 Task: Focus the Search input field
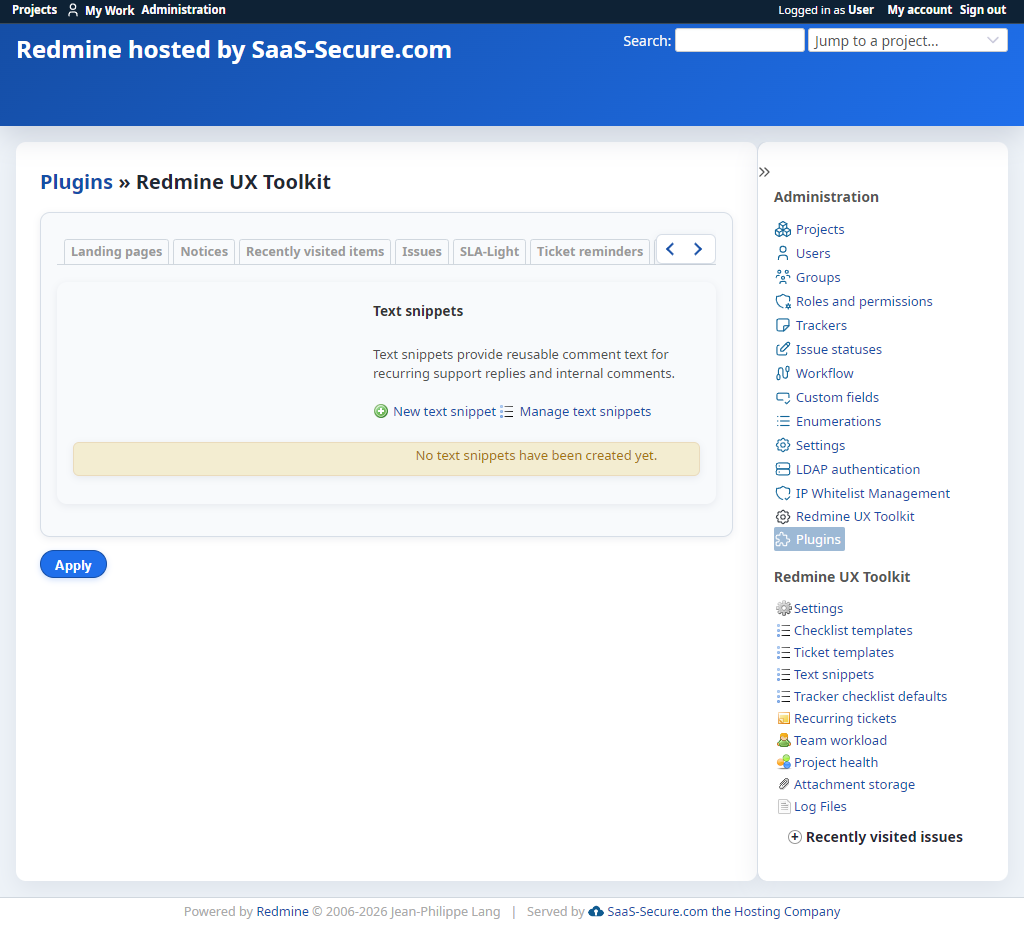pyautogui.click(x=739, y=40)
